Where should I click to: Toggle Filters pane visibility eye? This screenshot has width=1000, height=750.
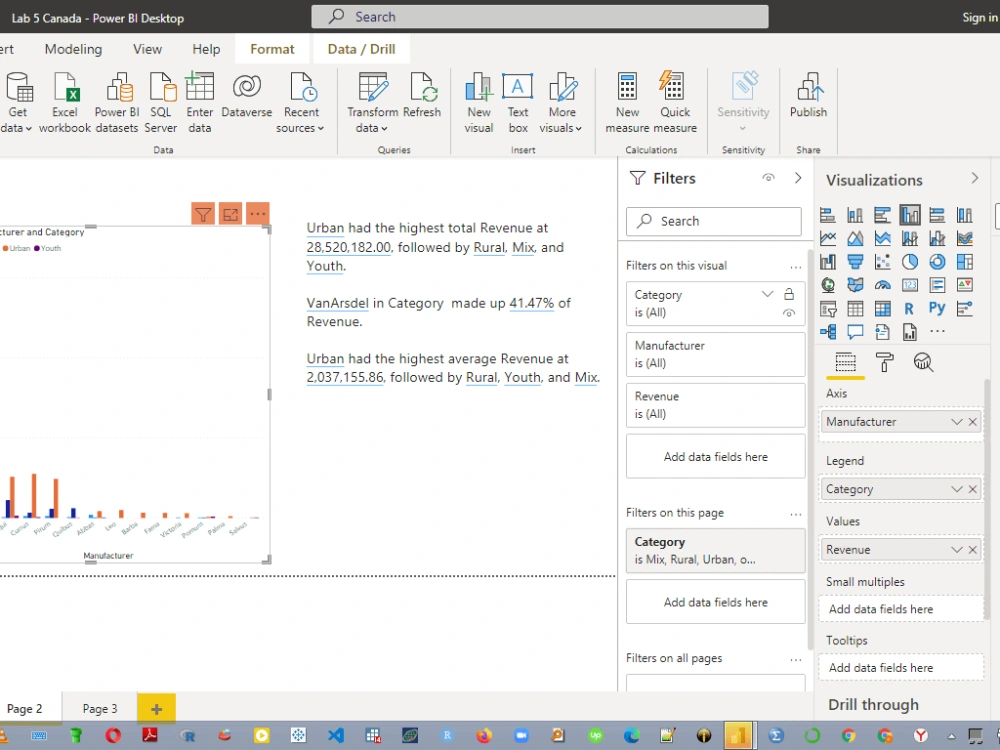(768, 178)
